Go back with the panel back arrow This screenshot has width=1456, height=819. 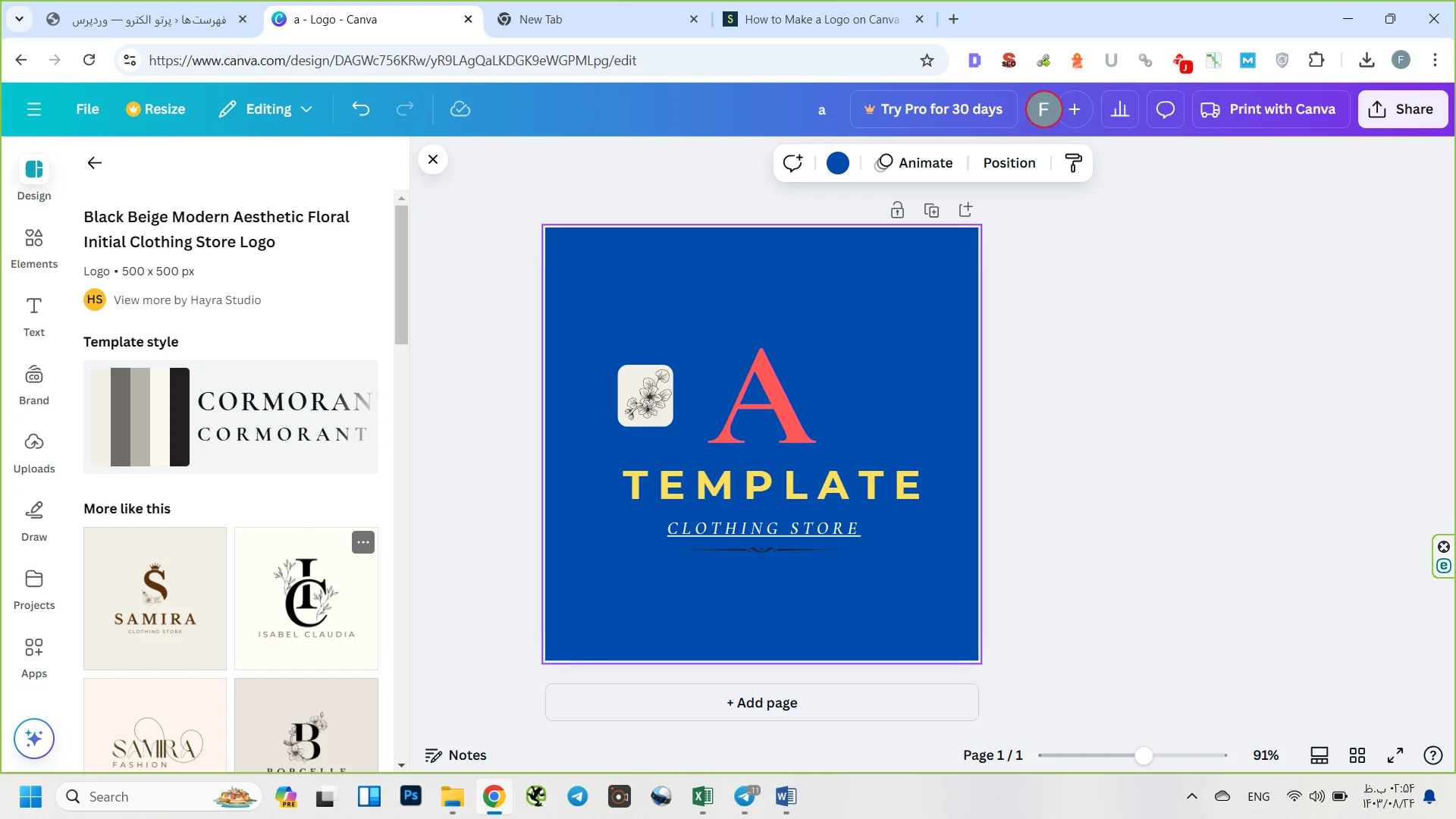click(94, 162)
